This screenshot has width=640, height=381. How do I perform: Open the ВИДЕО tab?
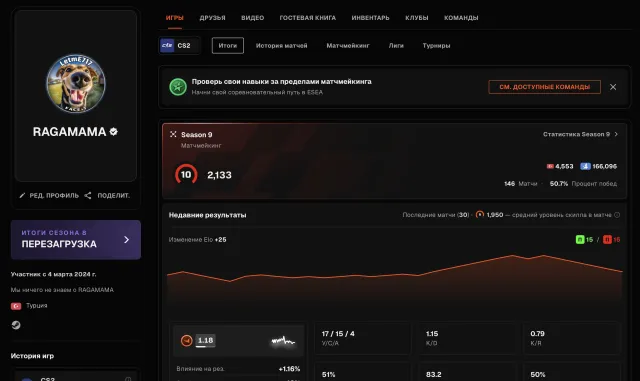(x=252, y=18)
